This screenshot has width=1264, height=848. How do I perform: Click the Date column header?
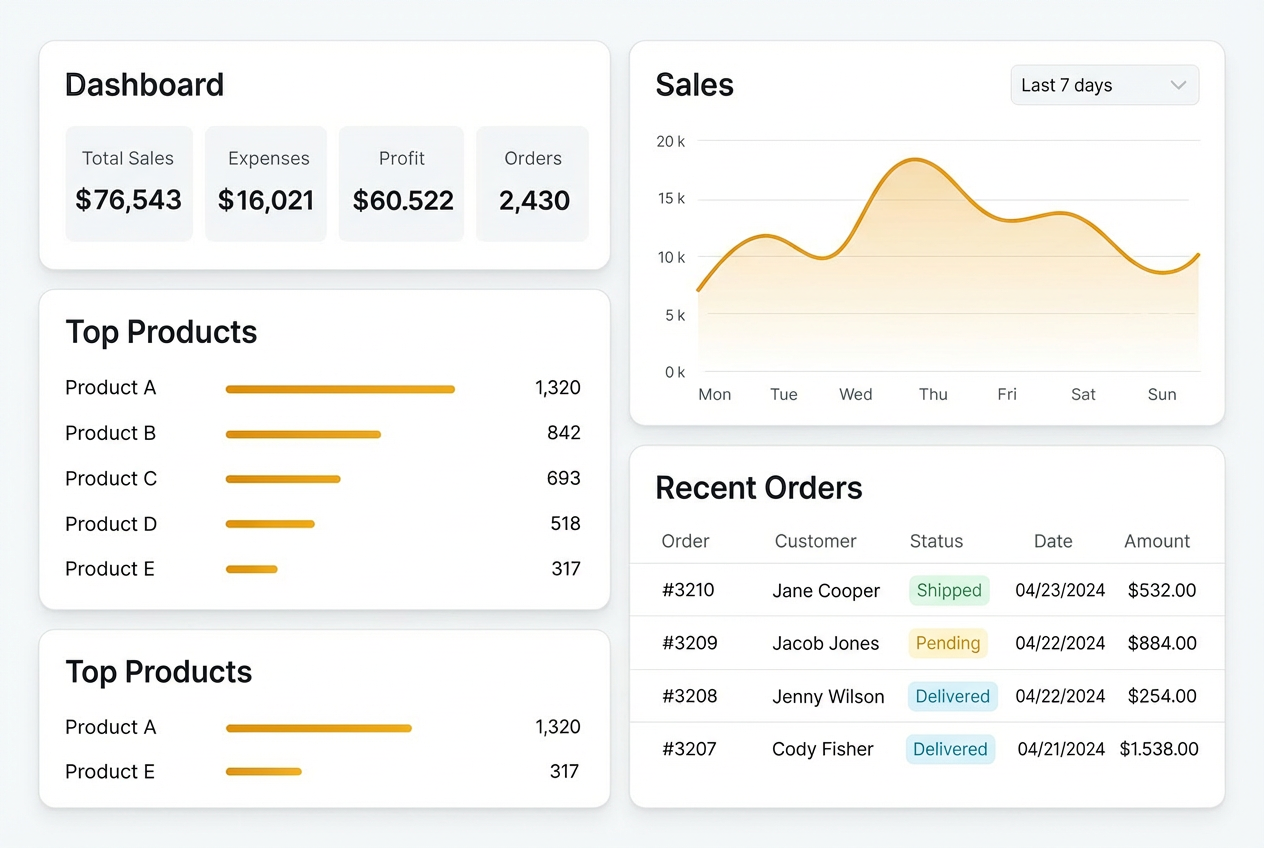[1052, 541]
